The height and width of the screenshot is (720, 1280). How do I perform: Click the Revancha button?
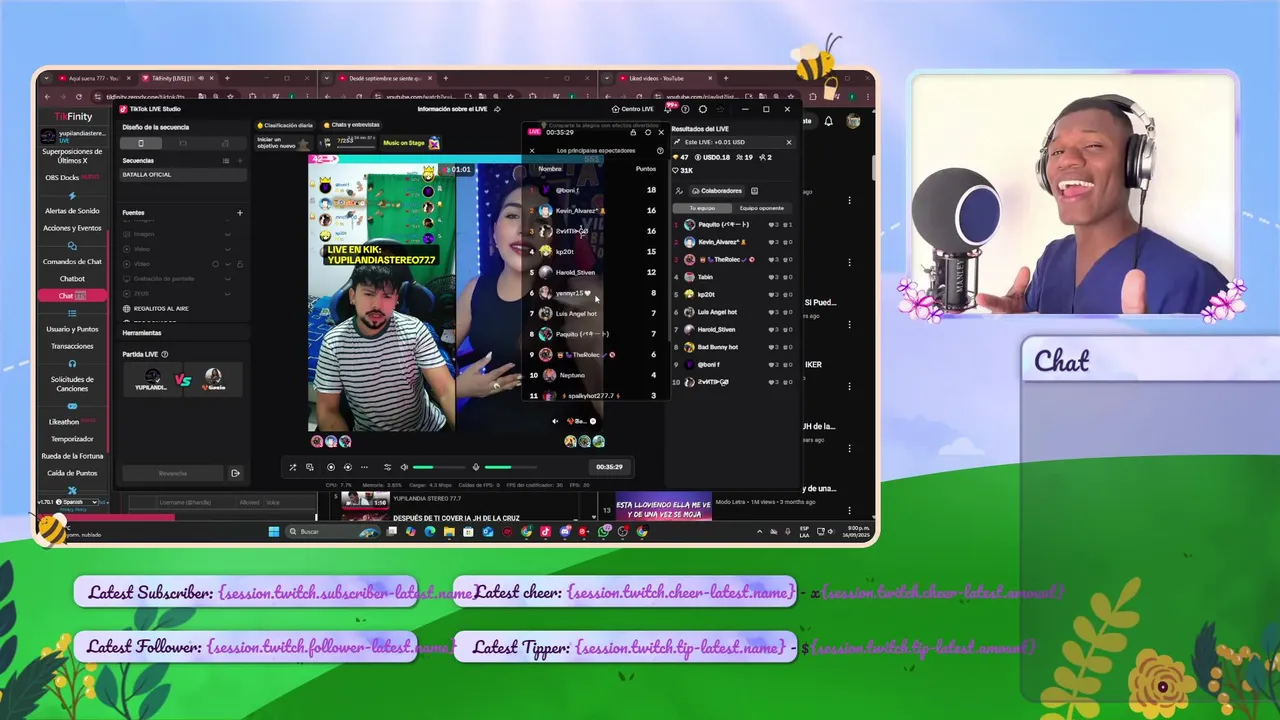[x=172, y=473]
